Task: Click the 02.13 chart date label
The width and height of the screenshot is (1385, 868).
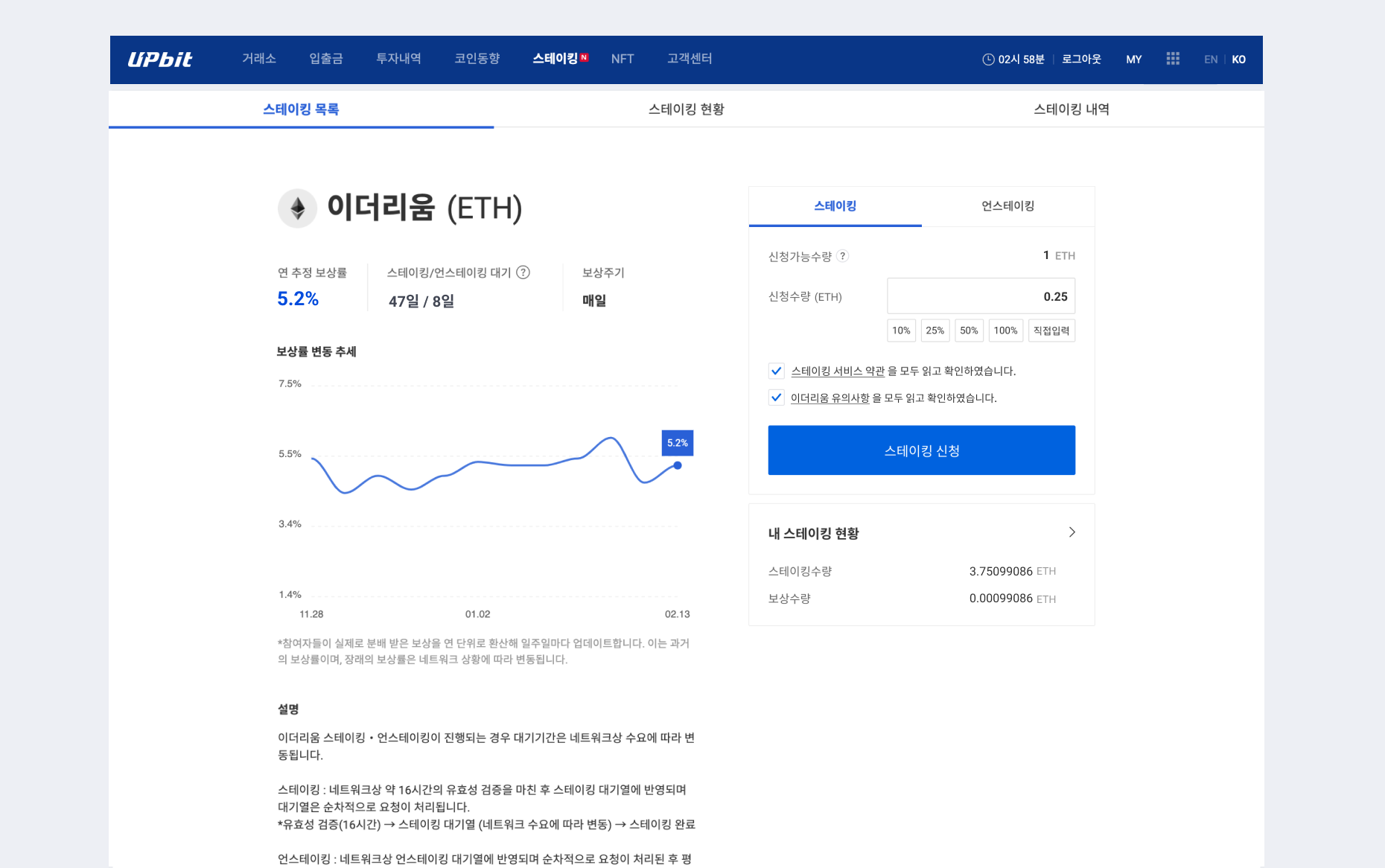Action: (678, 614)
